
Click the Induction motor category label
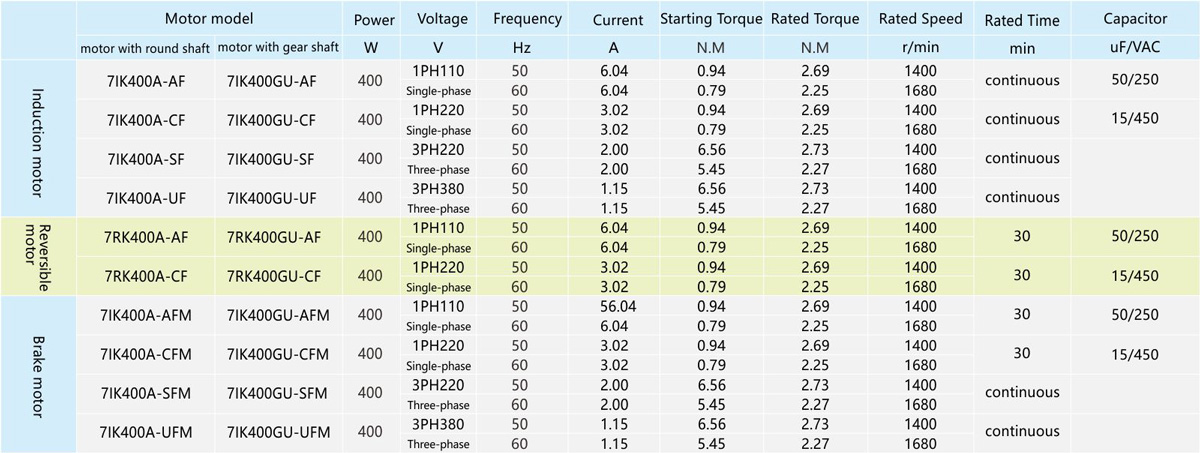coord(39,140)
